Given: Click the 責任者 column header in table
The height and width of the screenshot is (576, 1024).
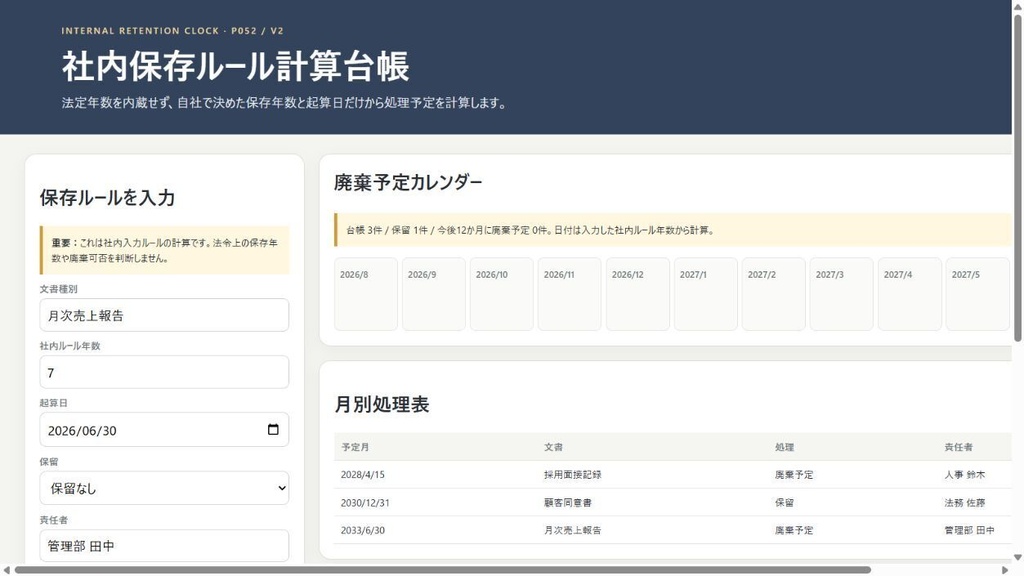Looking at the screenshot, I should (x=958, y=447).
